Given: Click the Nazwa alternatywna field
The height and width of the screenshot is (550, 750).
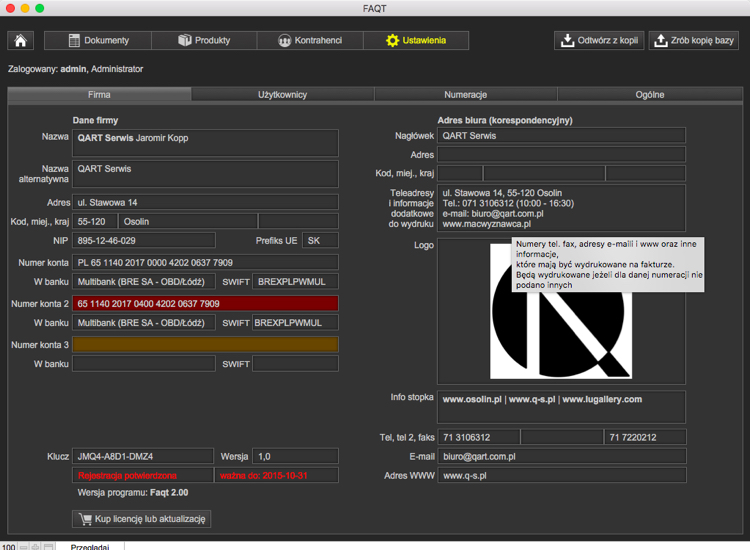Looking at the screenshot, I should coord(205,174).
